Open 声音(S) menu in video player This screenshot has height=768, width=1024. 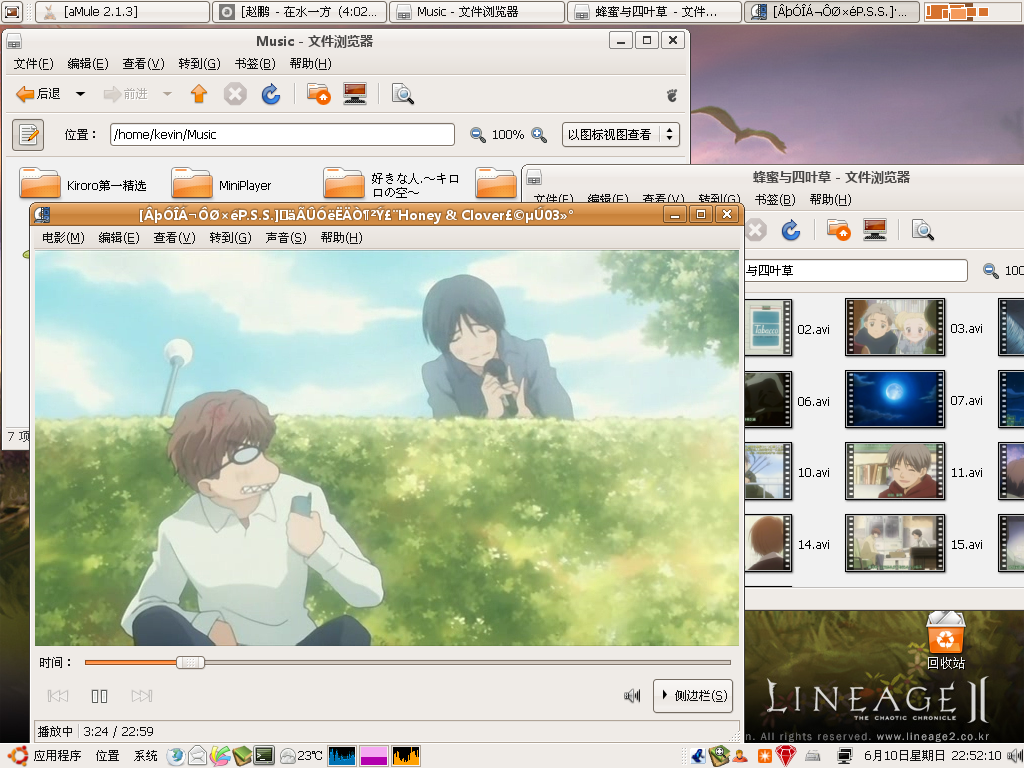tap(286, 238)
